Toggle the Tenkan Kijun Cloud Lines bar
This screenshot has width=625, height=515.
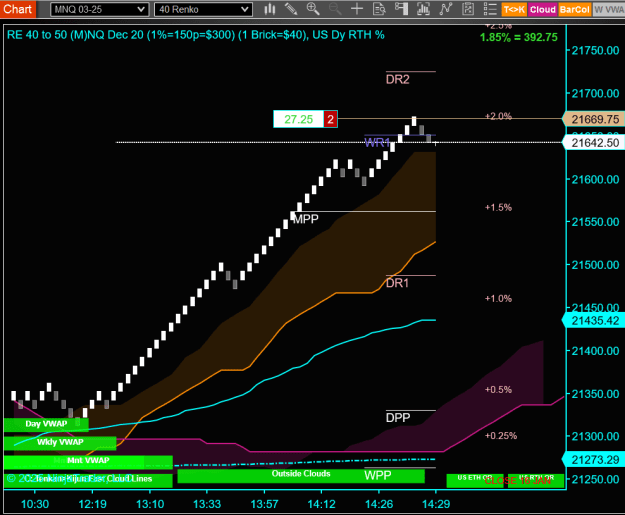88,480
